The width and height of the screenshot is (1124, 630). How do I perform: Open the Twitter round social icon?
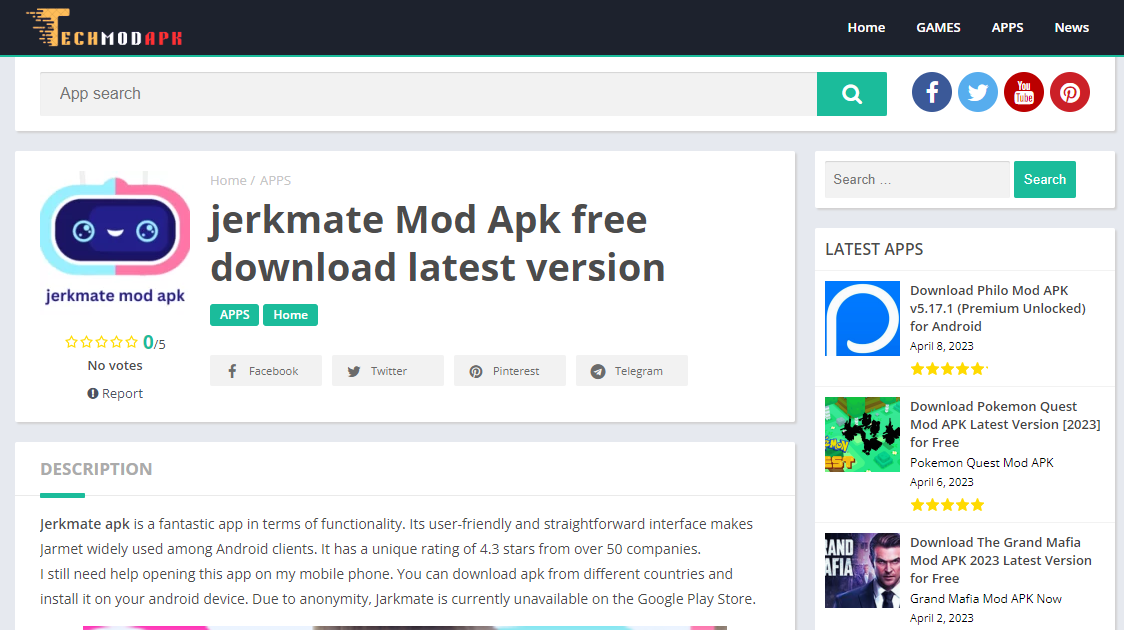pyautogui.click(x=978, y=92)
